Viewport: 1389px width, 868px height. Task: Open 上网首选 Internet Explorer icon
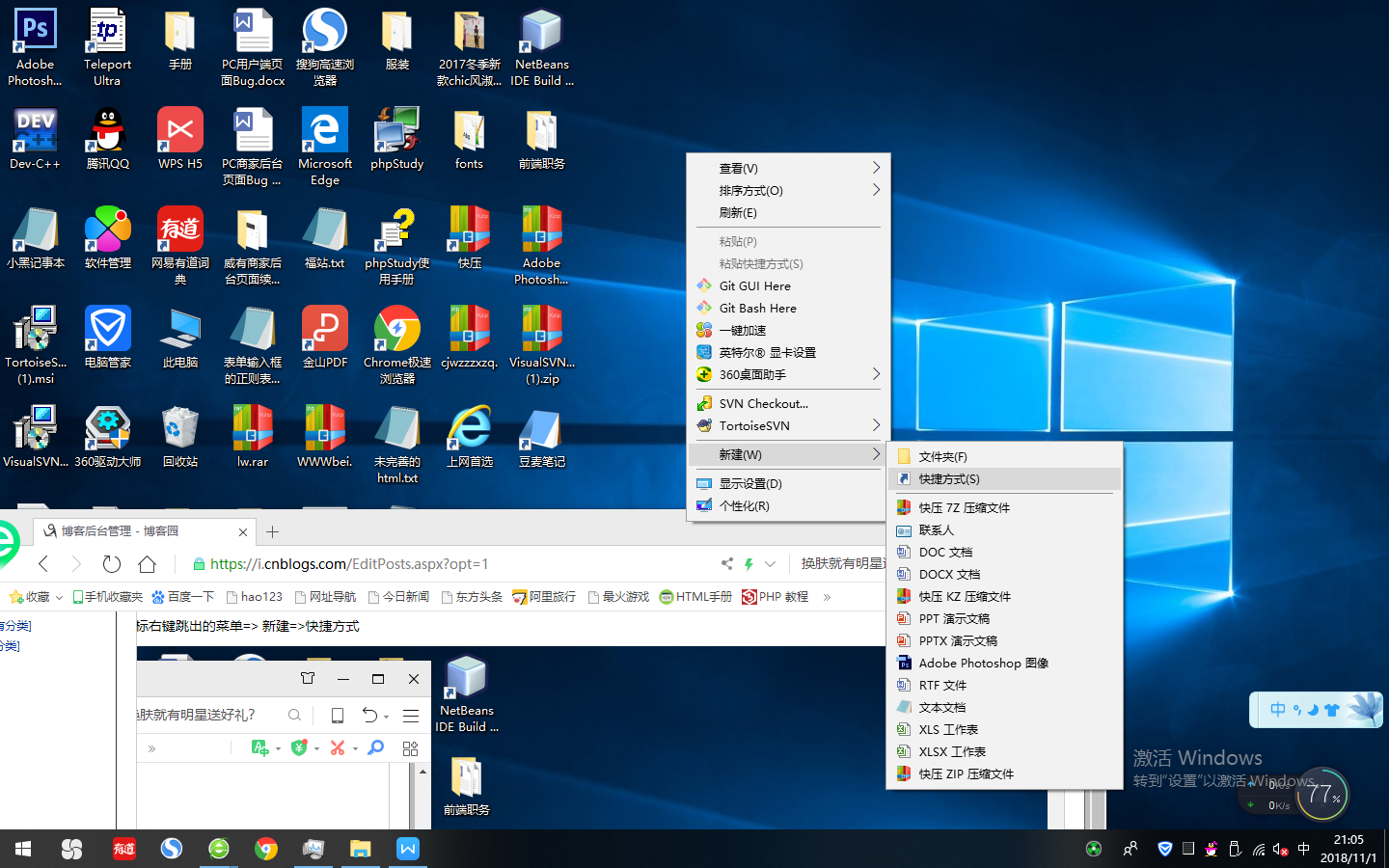pyautogui.click(x=469, y=437)
